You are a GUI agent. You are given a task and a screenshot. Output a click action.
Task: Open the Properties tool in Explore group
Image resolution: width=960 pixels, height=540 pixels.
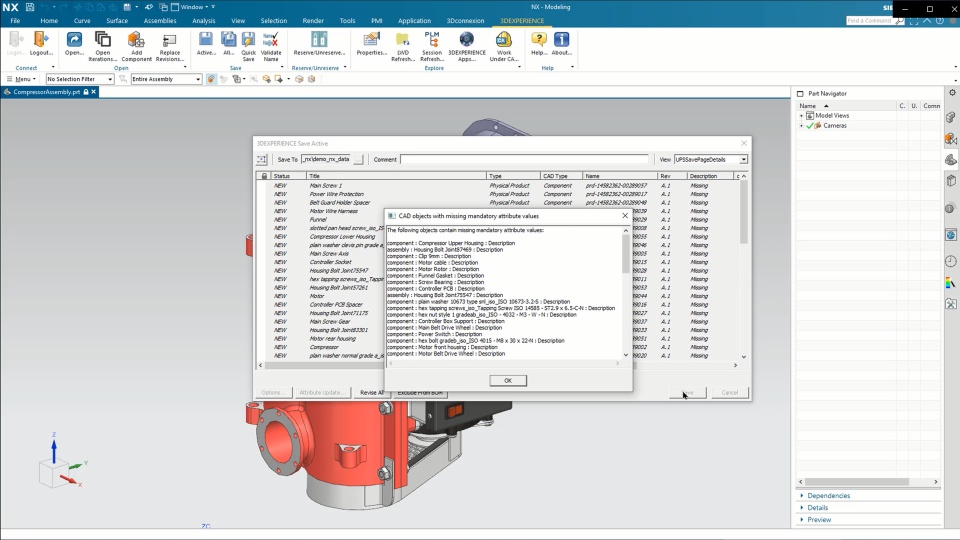click(x=372, y=44)
